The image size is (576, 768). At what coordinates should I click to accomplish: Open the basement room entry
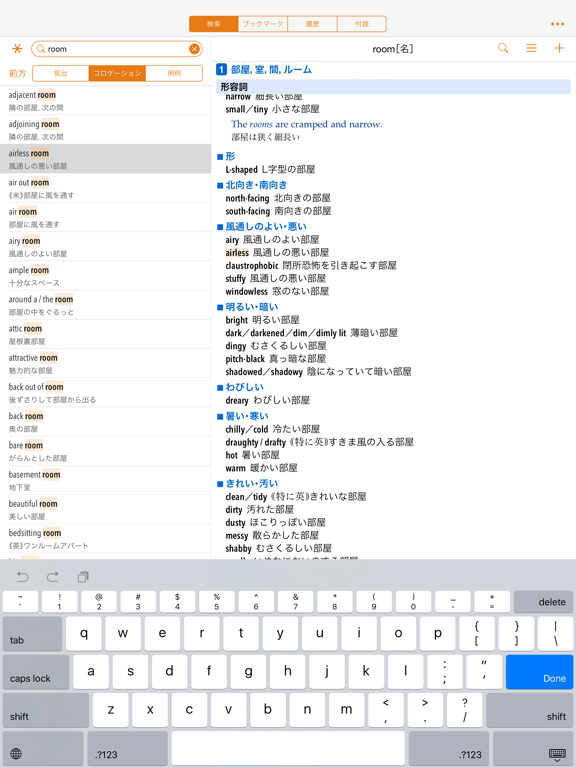105,480
